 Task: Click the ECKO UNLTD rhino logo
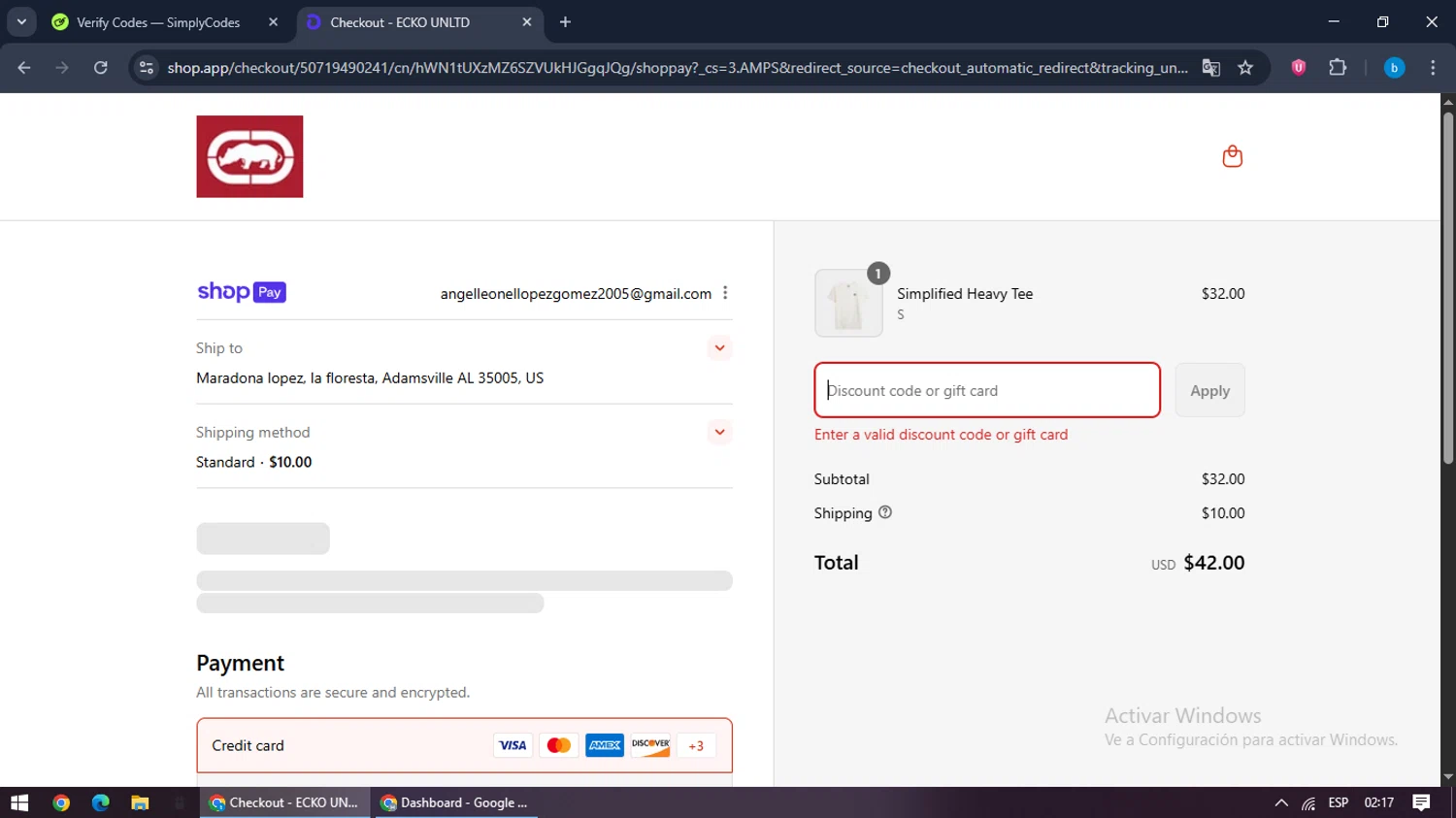[x=249, y=156]
